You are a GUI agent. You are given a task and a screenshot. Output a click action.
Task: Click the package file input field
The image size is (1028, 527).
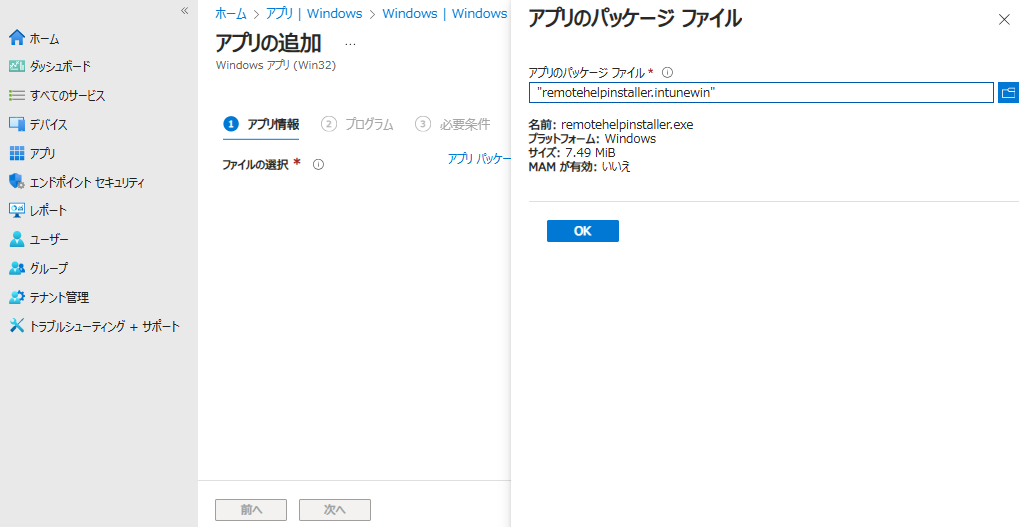pos(761,92)
